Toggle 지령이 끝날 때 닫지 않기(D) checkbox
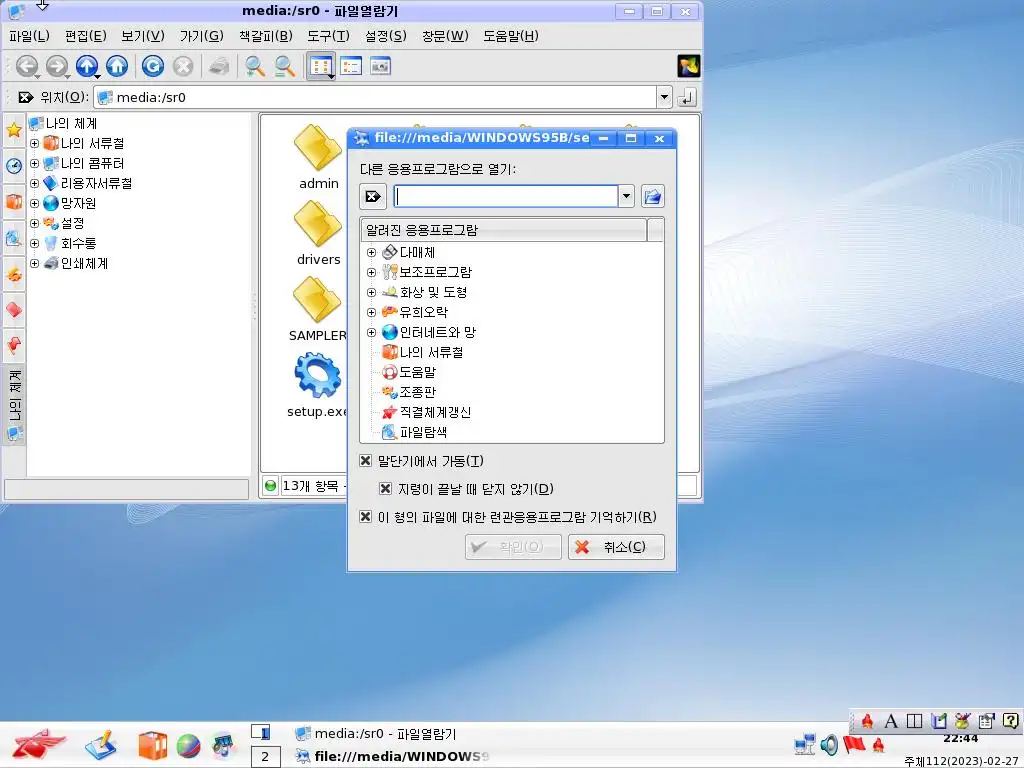This screenshot has width=1024, height=768. (385, 488)
